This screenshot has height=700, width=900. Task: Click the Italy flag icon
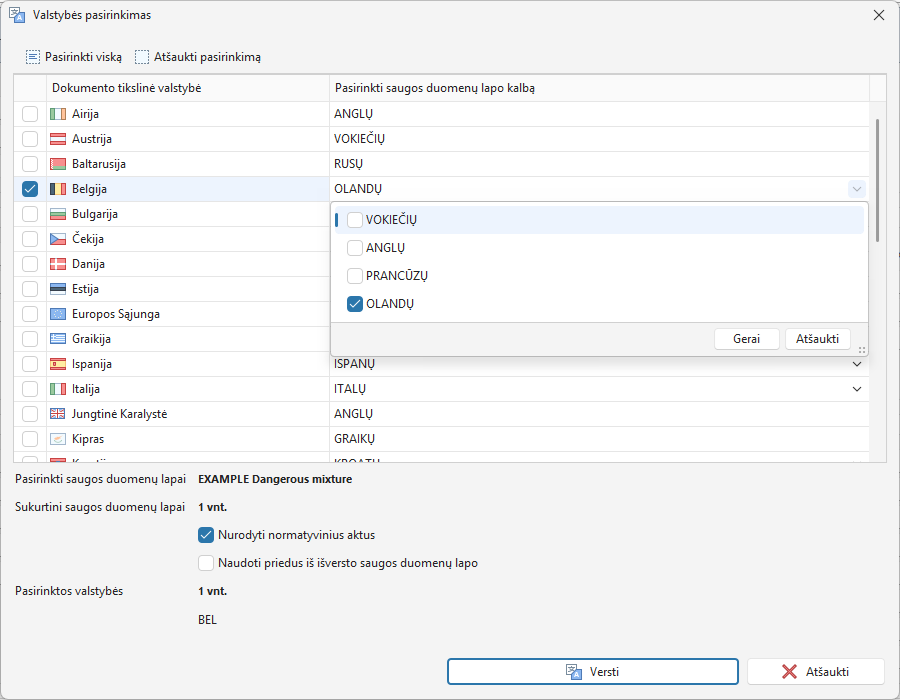tap(58, 389)
